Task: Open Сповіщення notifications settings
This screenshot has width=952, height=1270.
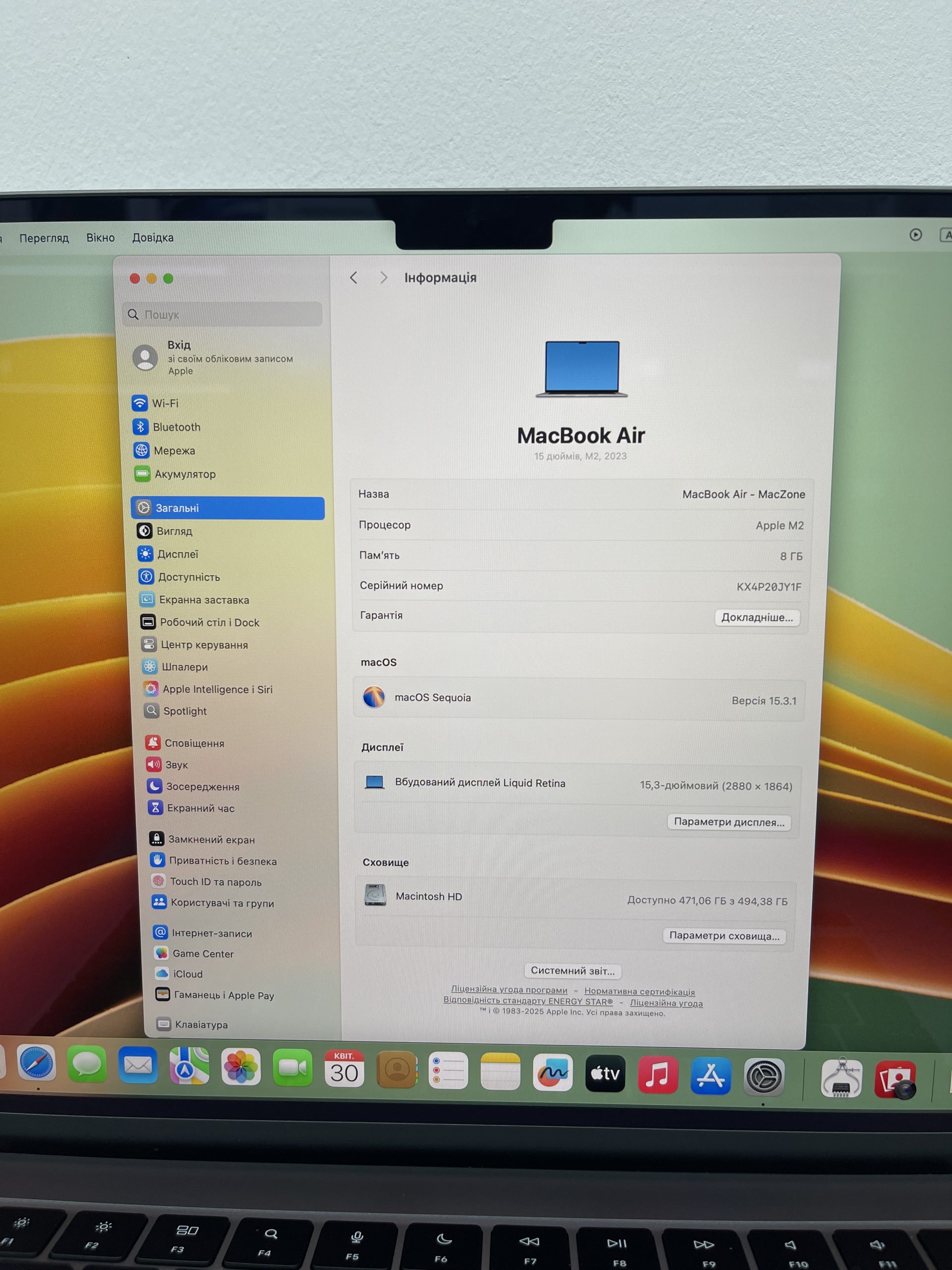Action: tap(185, 743)
